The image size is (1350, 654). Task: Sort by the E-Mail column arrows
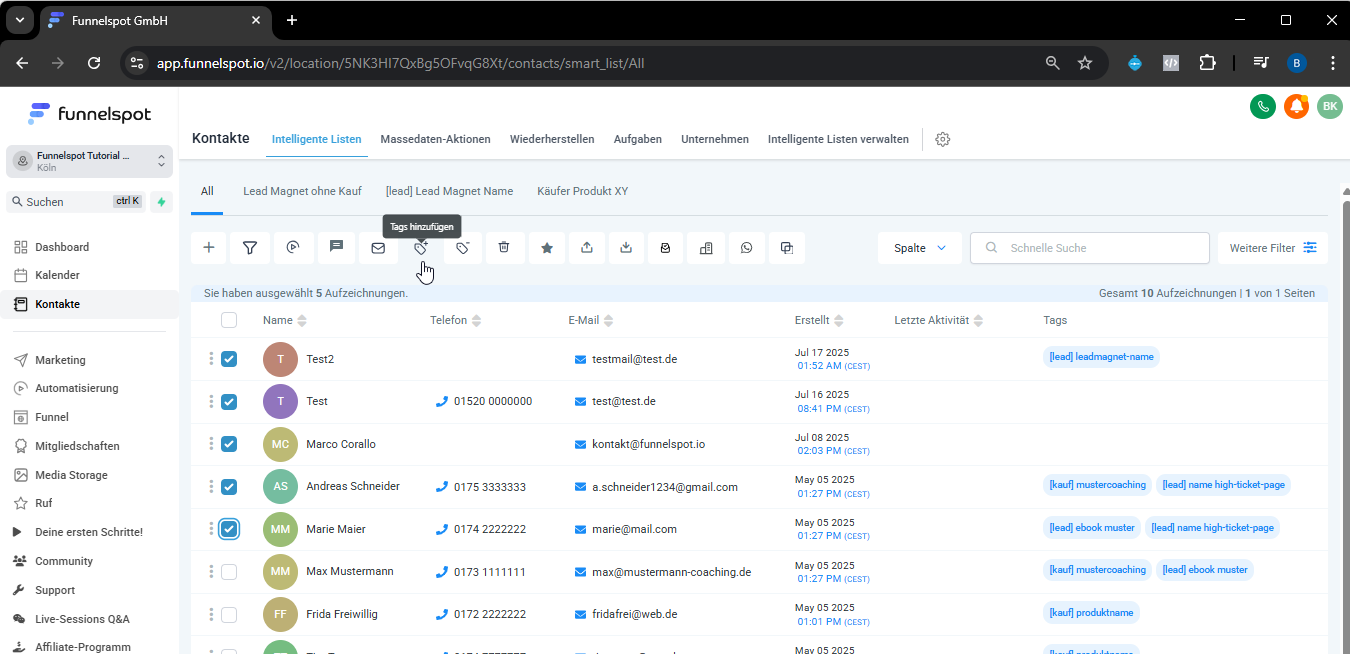point(608,321)
